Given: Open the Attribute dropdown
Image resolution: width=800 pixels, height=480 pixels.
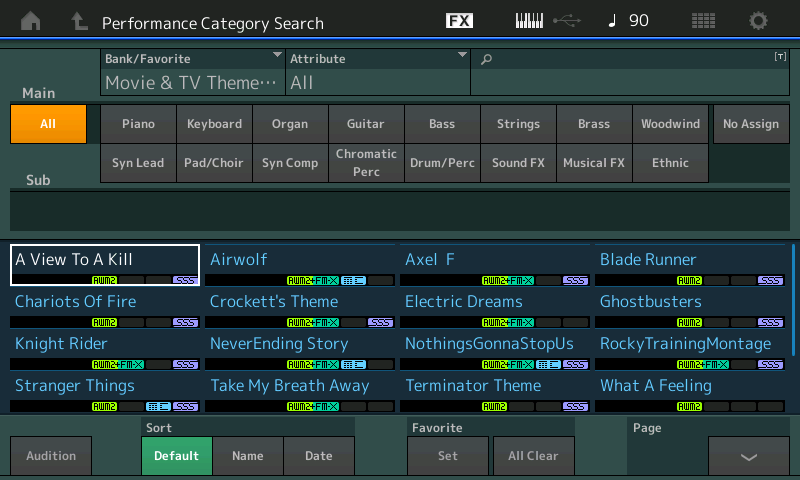Looking at the screenshot, I should (x=378, y=72).
